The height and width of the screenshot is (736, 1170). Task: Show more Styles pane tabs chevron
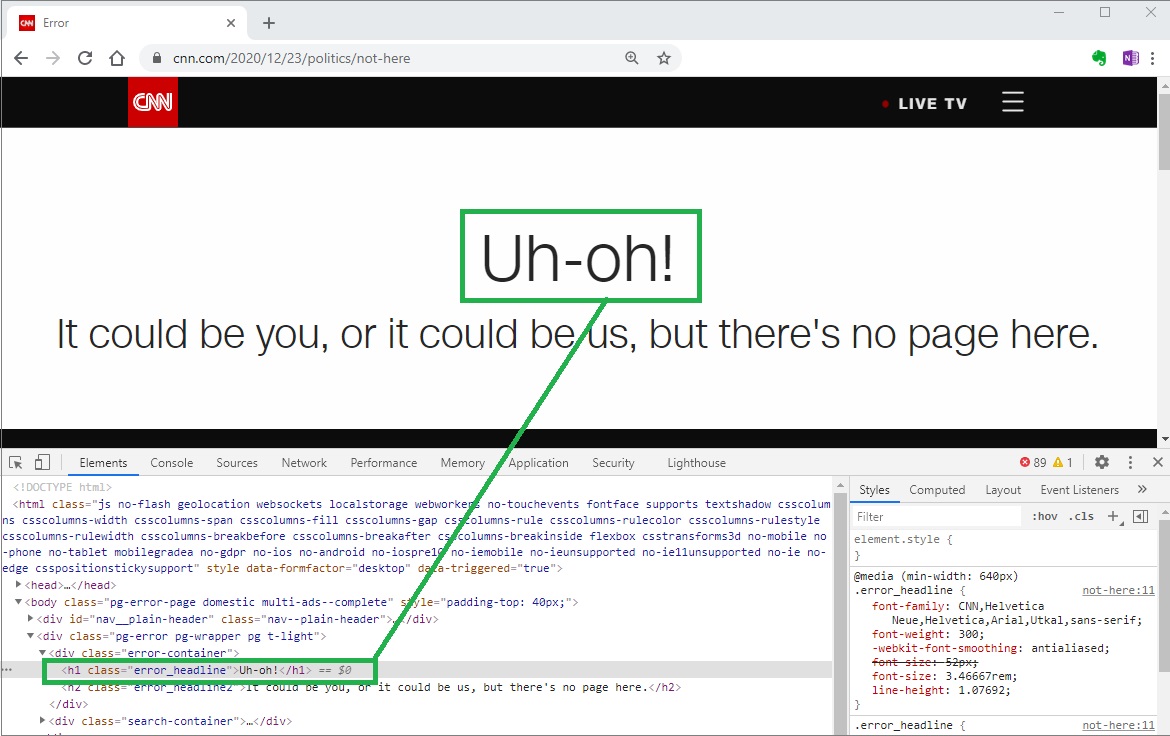pos(1142,489)
